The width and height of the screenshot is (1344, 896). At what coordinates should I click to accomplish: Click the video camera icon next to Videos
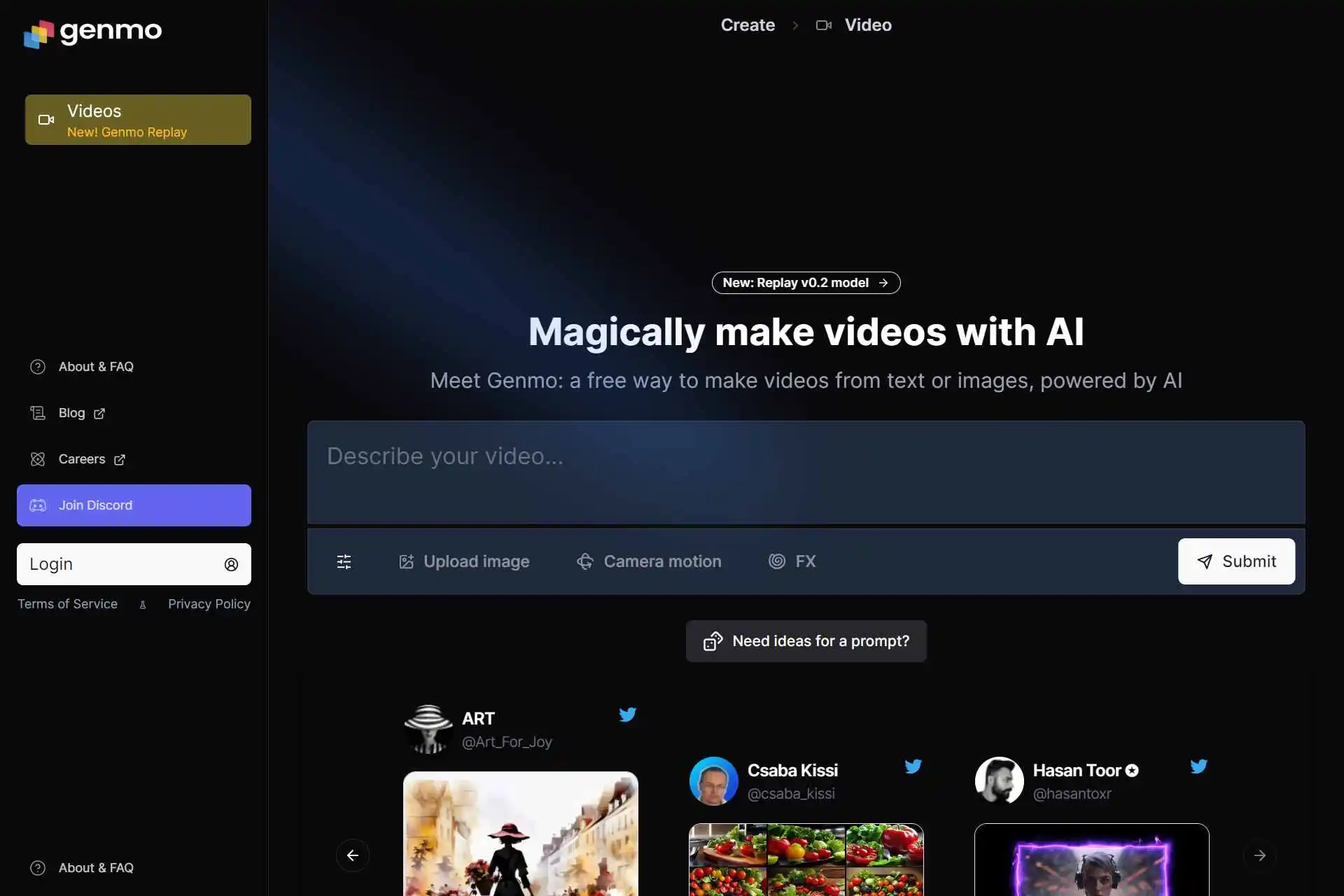[46, 120]
